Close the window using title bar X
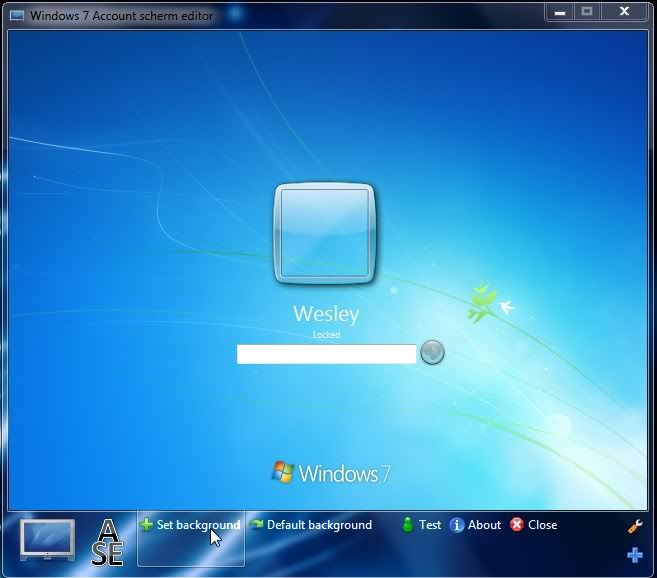Screen dimensions: 657x578 click(x=625, y=12)
